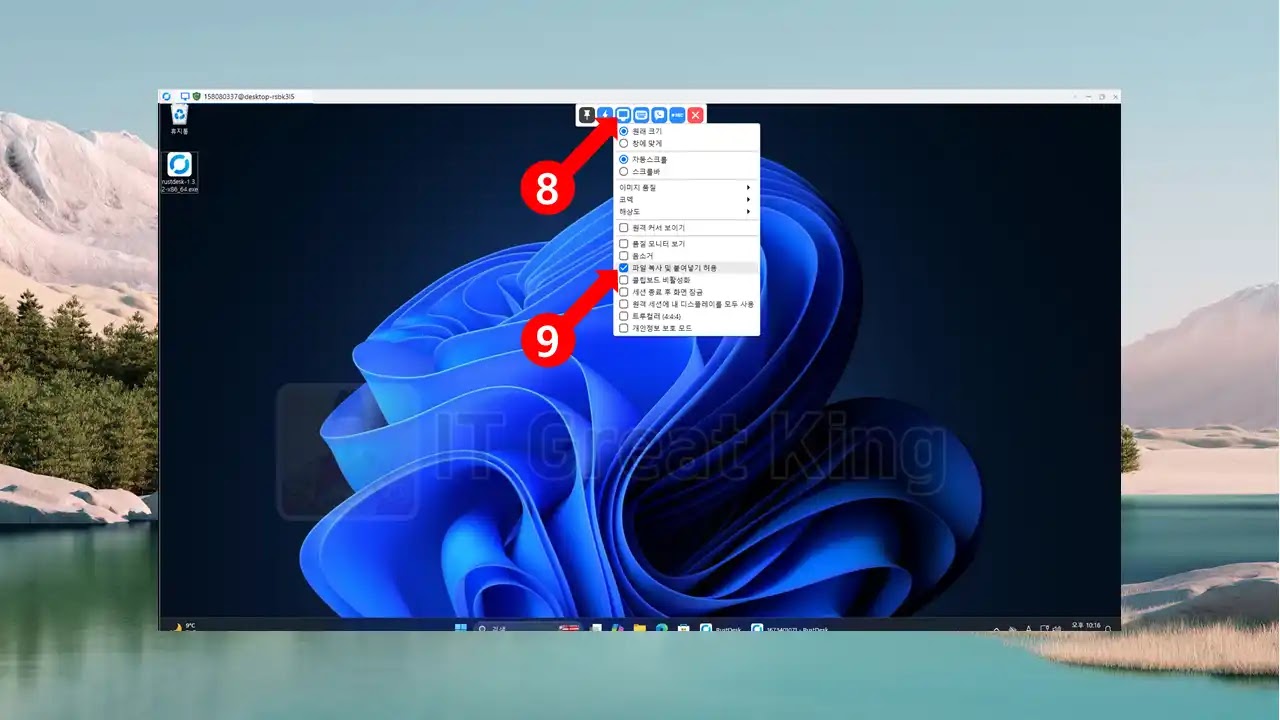1280x720 pixels.
Task: Open the Microsoft Store icon in remote taskbar
Action: (x=683, y=628)
